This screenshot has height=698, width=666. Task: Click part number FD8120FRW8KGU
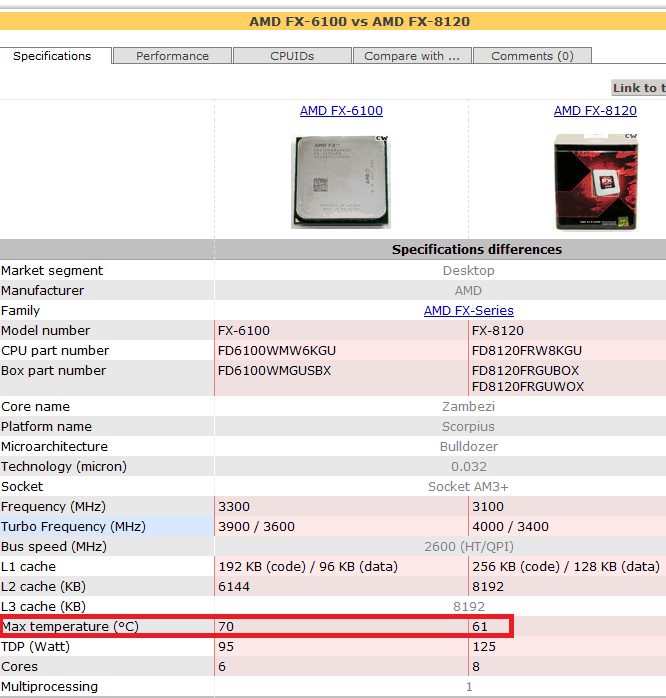point(527,350)
